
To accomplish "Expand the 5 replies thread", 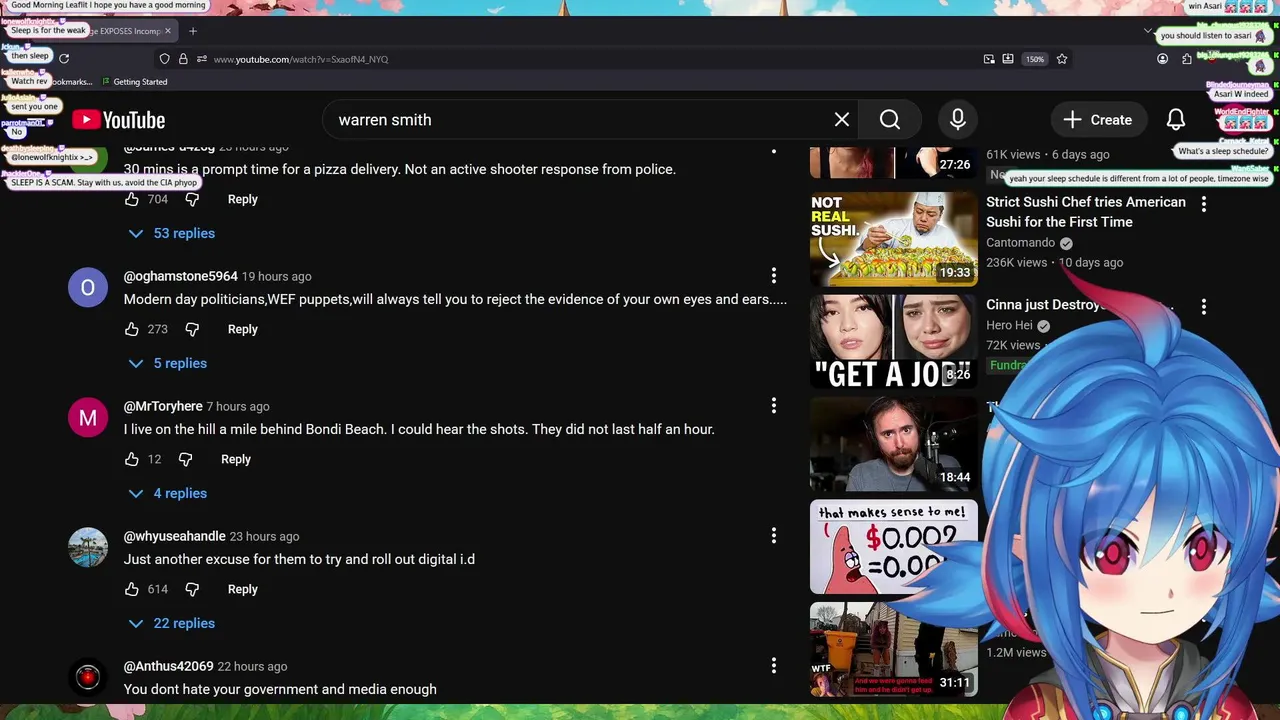I will coord(167,363).
